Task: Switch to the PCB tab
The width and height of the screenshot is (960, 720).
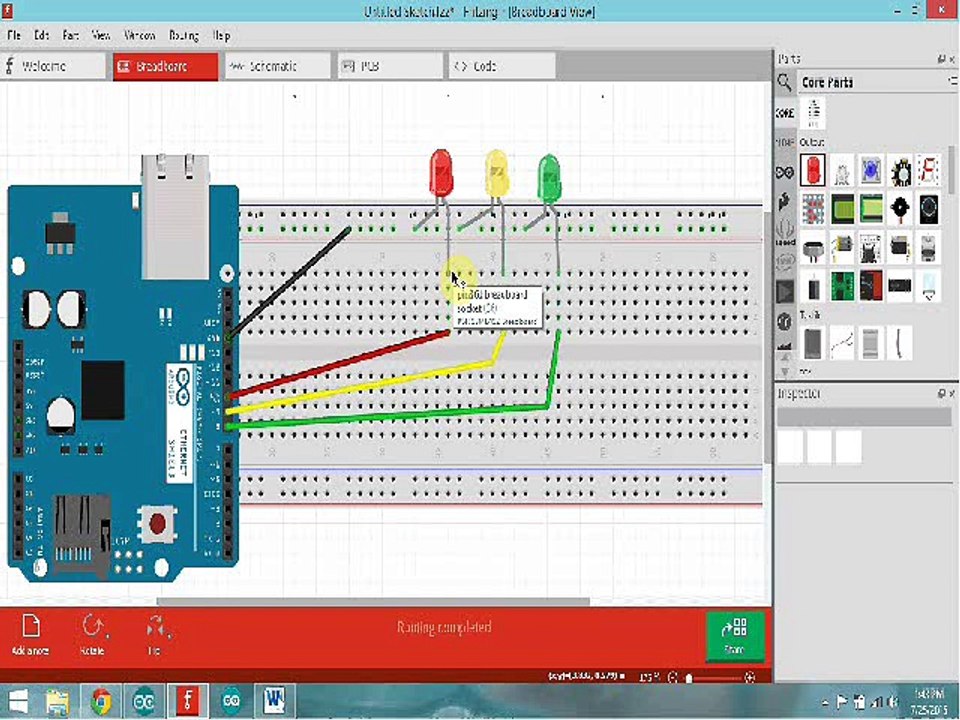Action: tap(390, 66)
